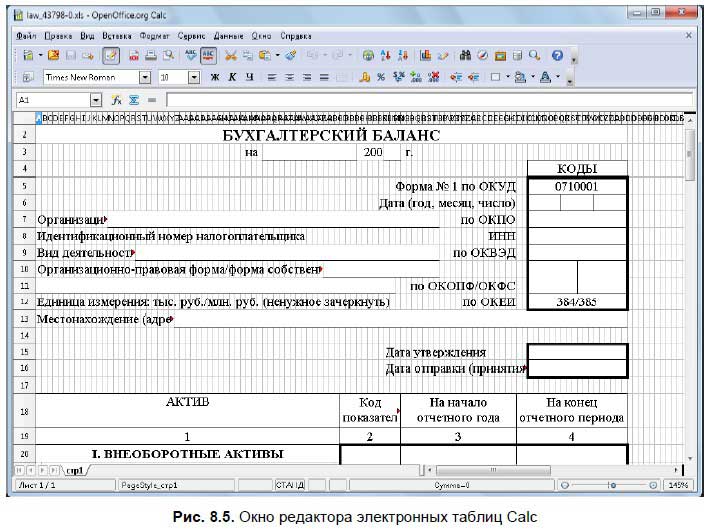Open the Function Wizard (fx) icon

click(117, 100)
